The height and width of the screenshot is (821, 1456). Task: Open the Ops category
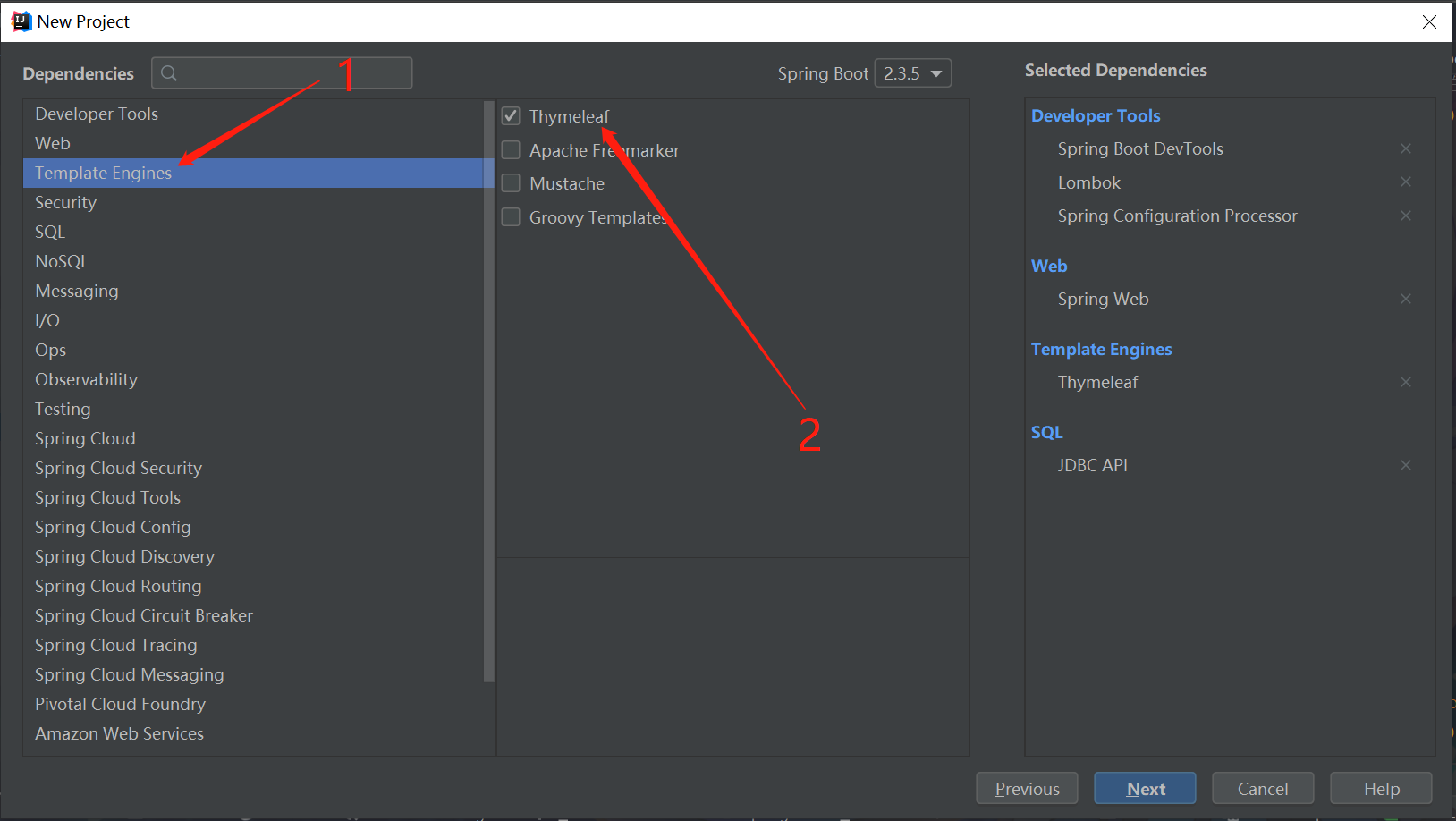(x=253, y=350)
